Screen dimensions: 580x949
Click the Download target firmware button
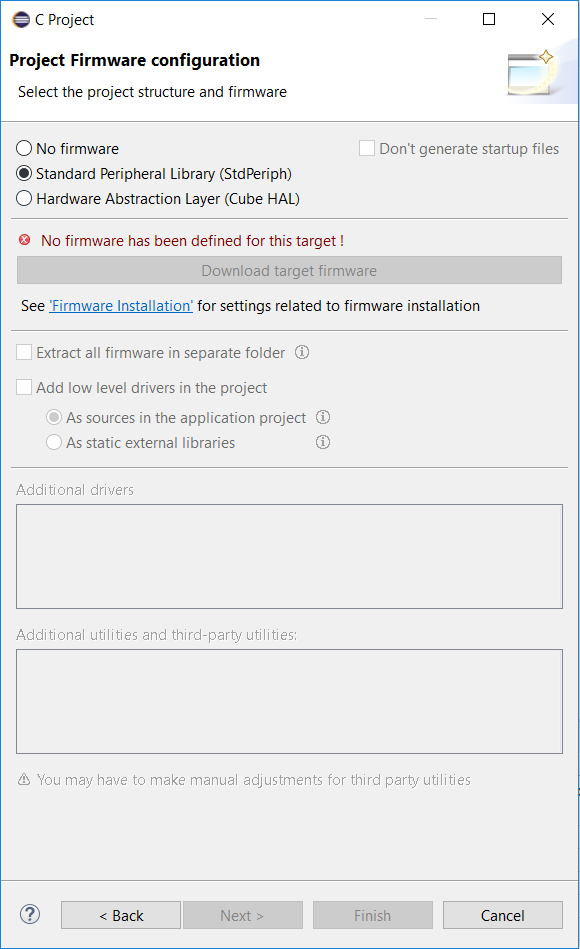(289, 271)
